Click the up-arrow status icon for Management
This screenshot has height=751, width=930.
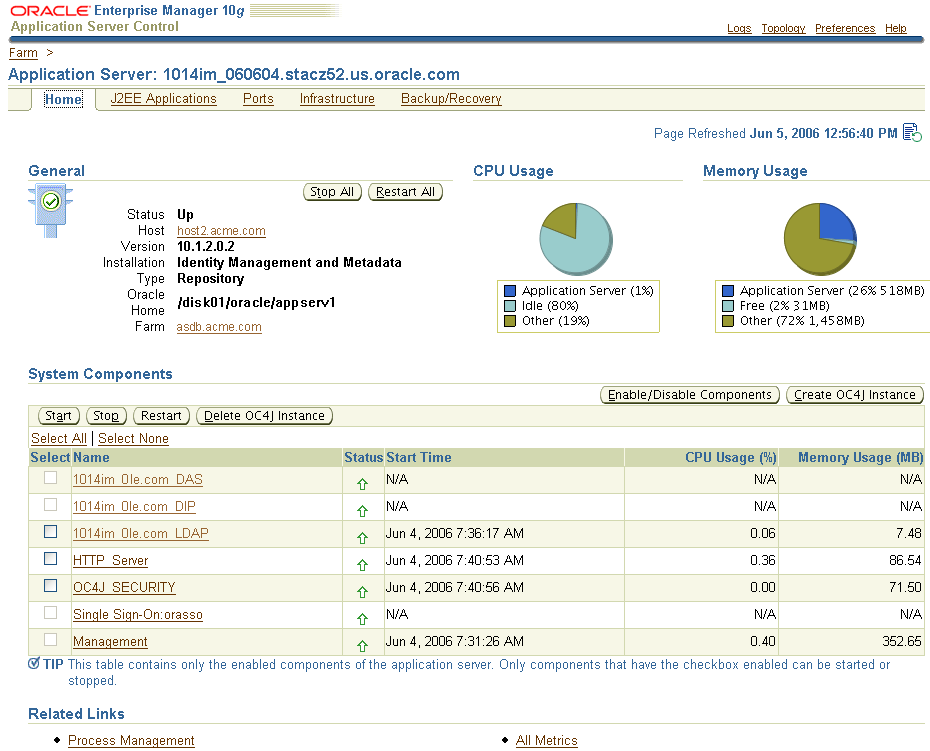362,646
